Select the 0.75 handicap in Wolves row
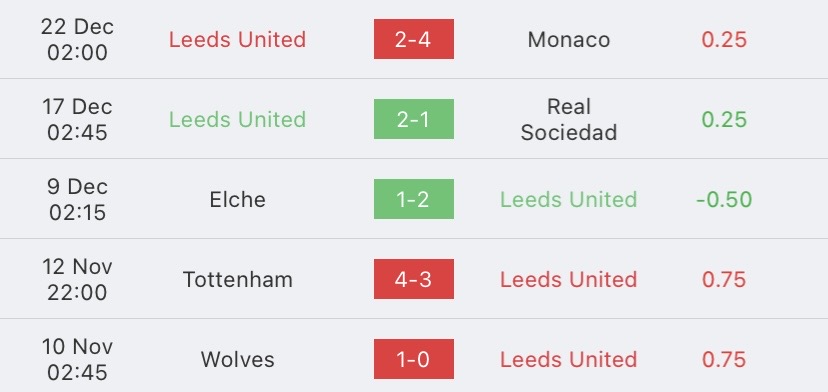Viewport: 828px width, 392px height. 724,360
